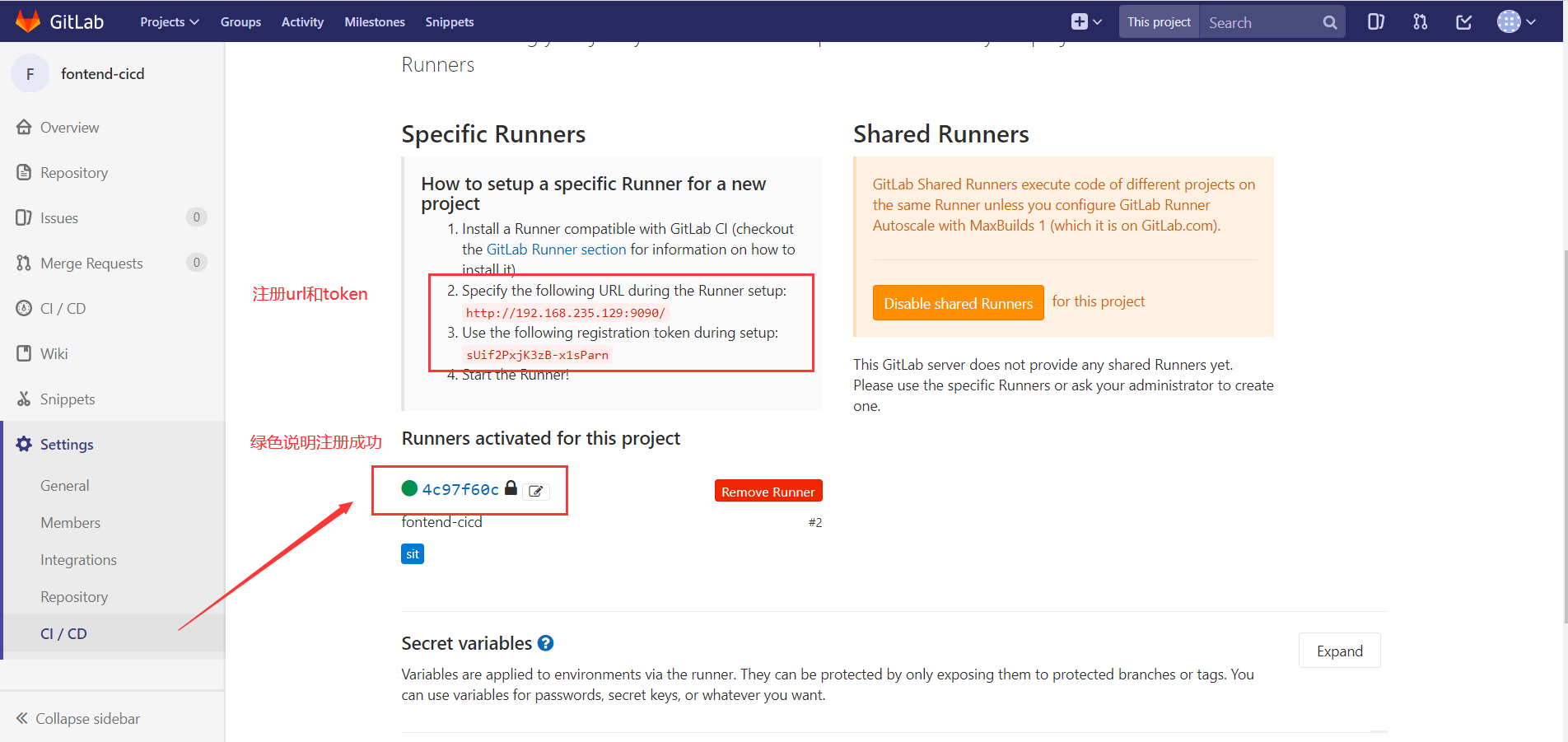Viewport: 1568px width, 742px height.
Task: Open the navbar merge requests icon
Action: (1421, 22)
